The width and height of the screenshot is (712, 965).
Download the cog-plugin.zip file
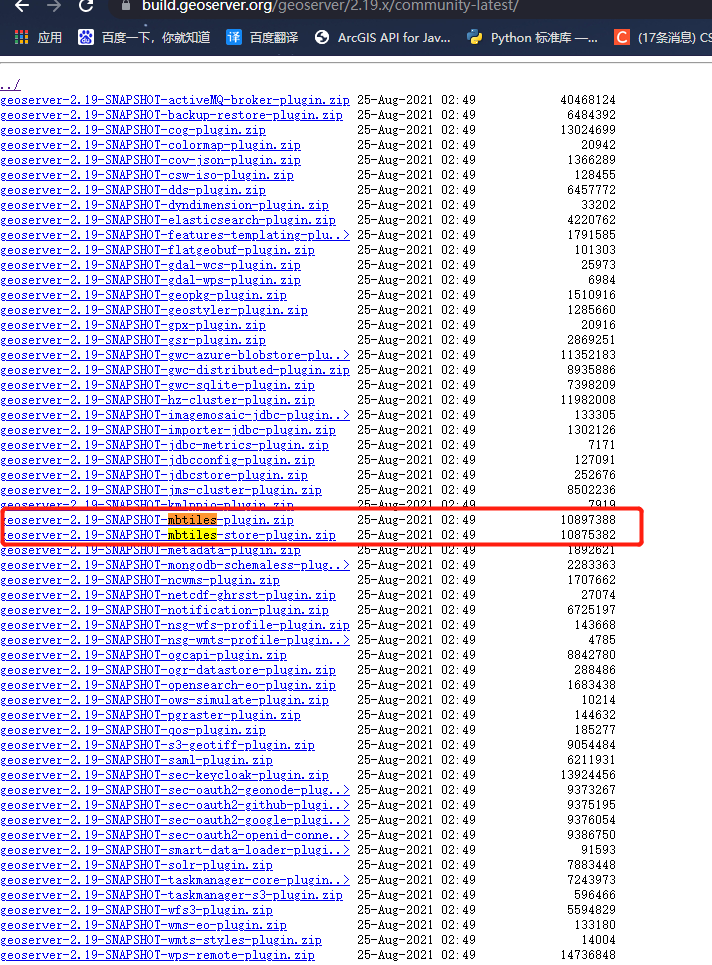(x=133, y=130)
